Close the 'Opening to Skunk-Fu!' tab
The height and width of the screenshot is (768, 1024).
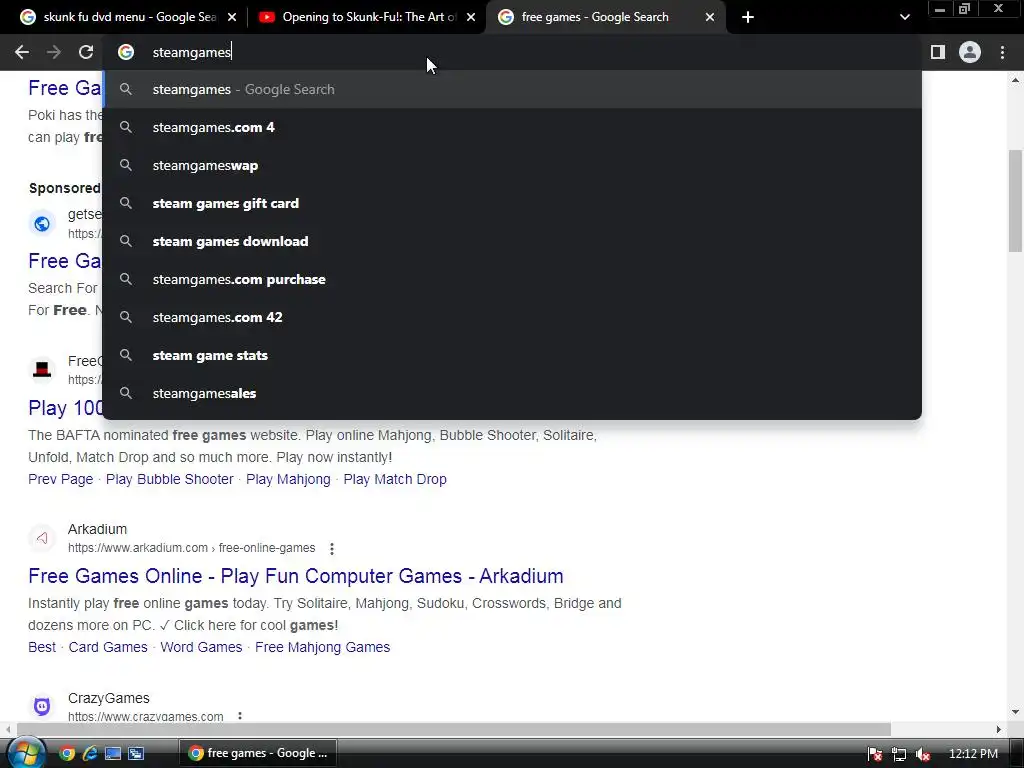pos(471,18)
